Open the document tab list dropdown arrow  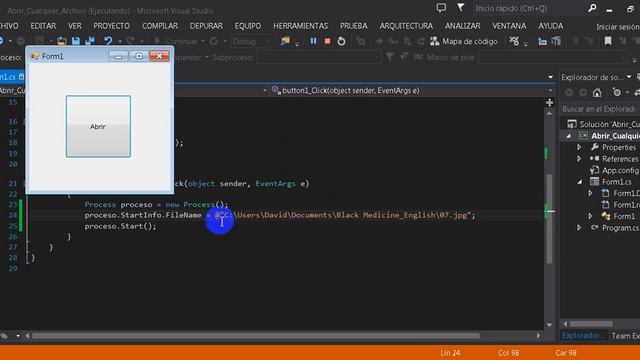[x=550, y=77]
